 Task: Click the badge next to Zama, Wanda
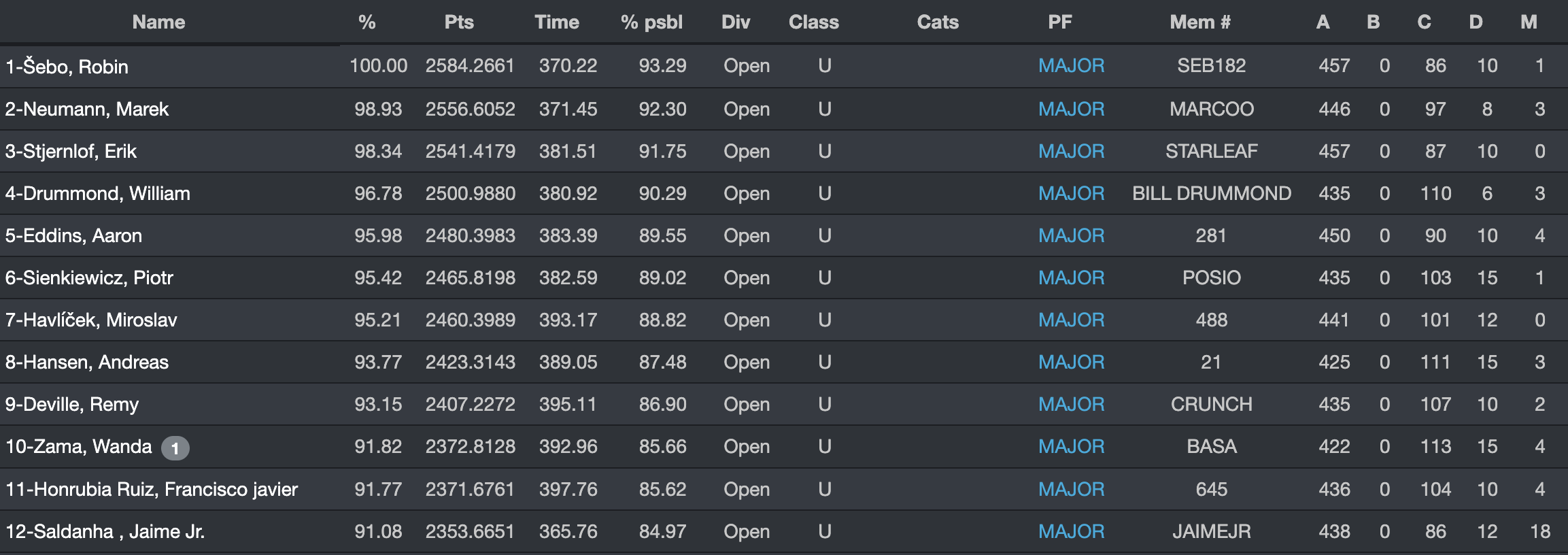click(x=175, y=448)
